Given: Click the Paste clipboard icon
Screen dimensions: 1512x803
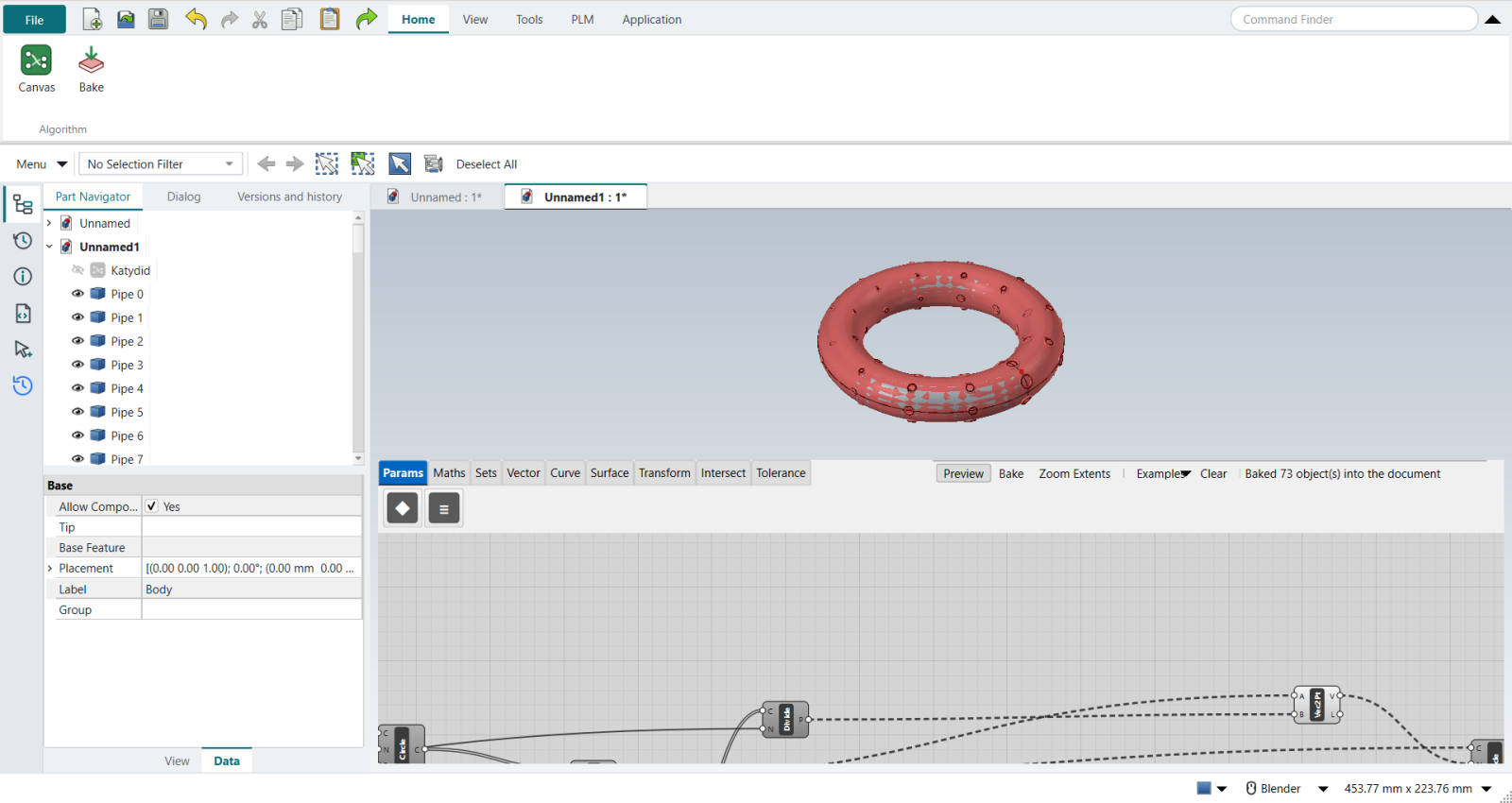Looking at the screenshot, I should click(x=329, y=19).
